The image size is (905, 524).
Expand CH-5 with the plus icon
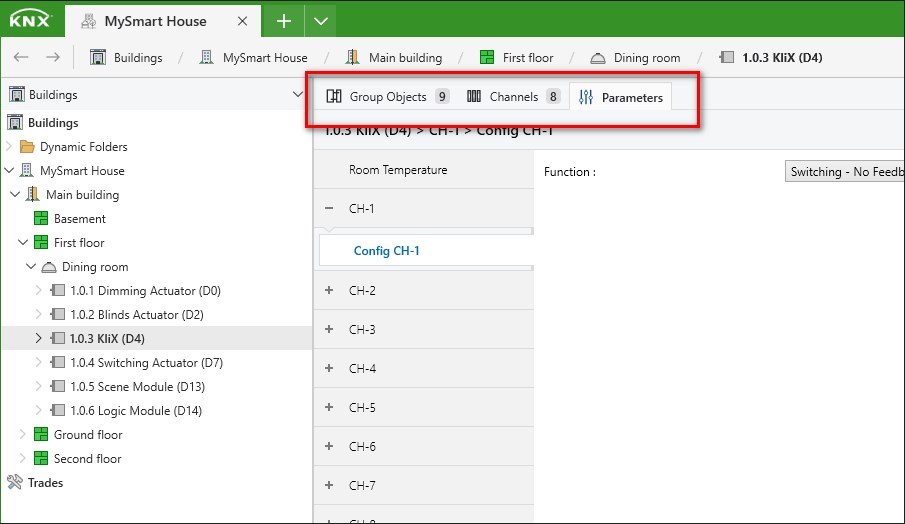[329, 407]
